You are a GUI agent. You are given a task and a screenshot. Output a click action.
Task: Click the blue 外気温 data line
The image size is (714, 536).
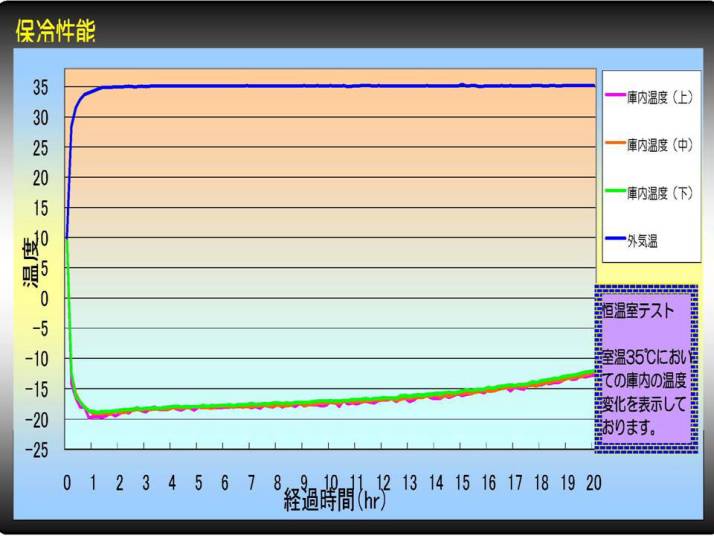331,86
